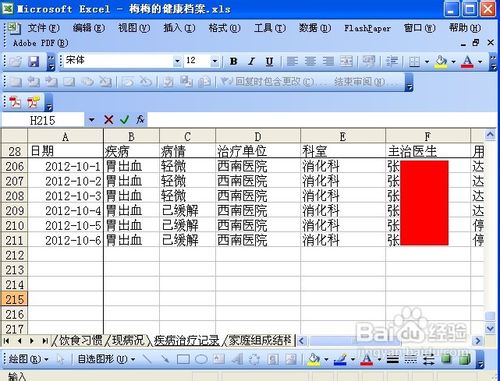The height and width of the screenshot is (381, 500).
Task: Confirm entry with green checkmark
Action: (124, 120)
